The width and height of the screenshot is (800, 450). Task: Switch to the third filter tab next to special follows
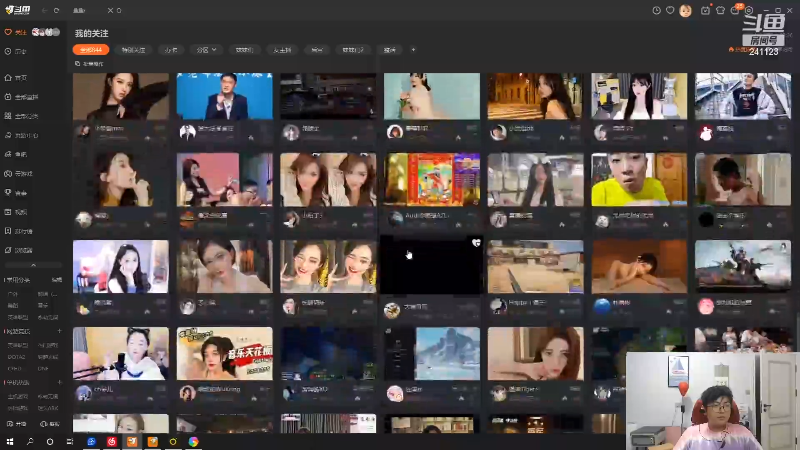171,50
